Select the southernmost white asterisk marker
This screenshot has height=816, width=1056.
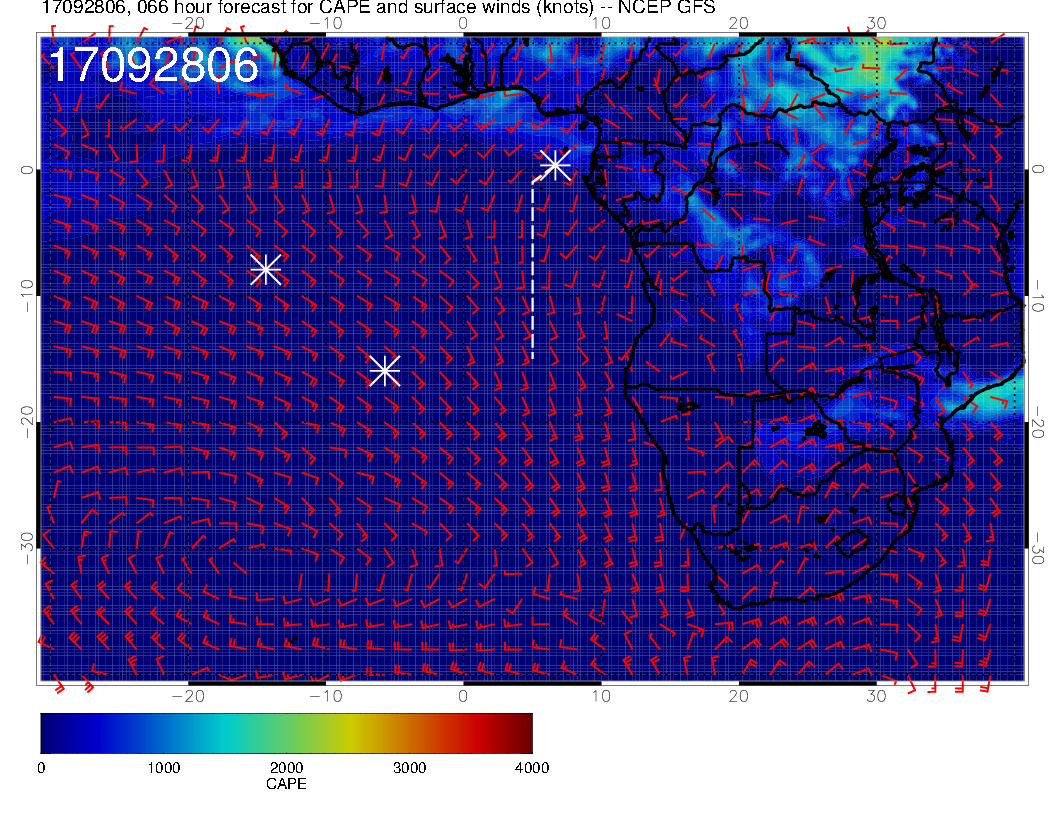click(x=384, y=371)
